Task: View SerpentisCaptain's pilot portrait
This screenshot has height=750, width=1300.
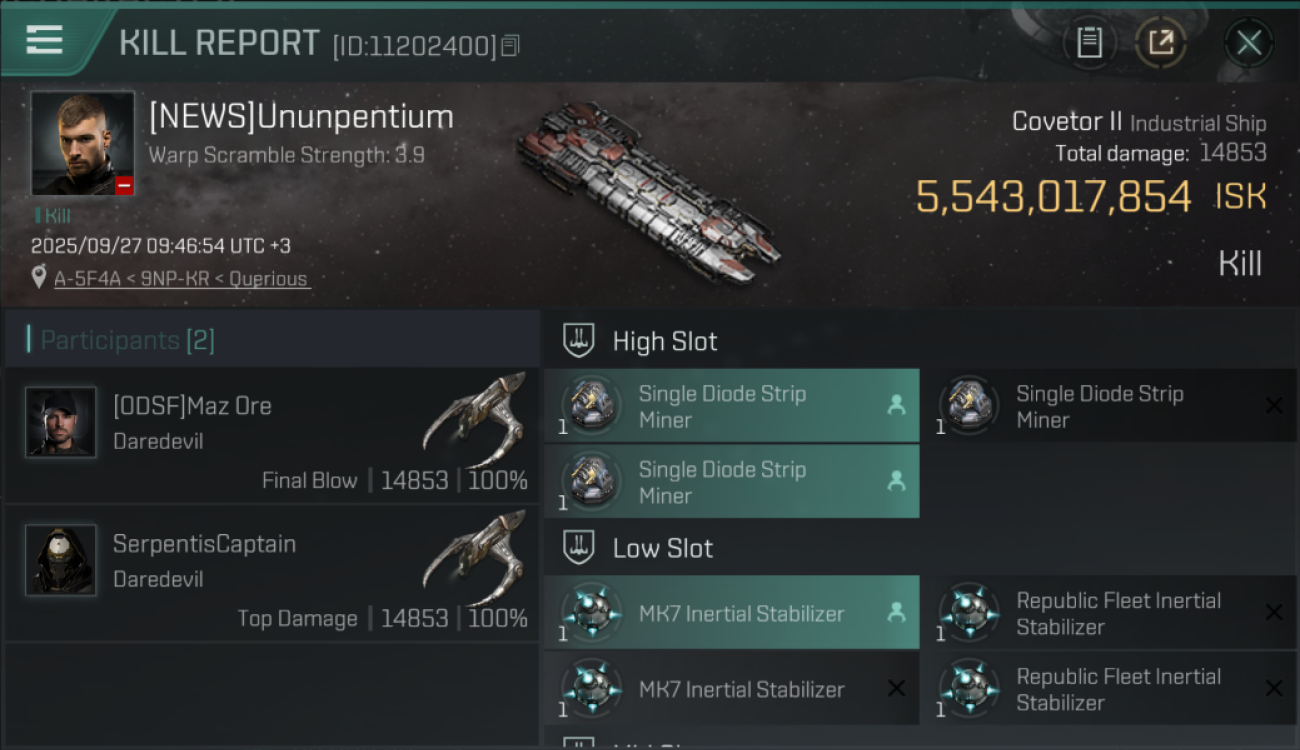Action: click(x=61, y=560)
